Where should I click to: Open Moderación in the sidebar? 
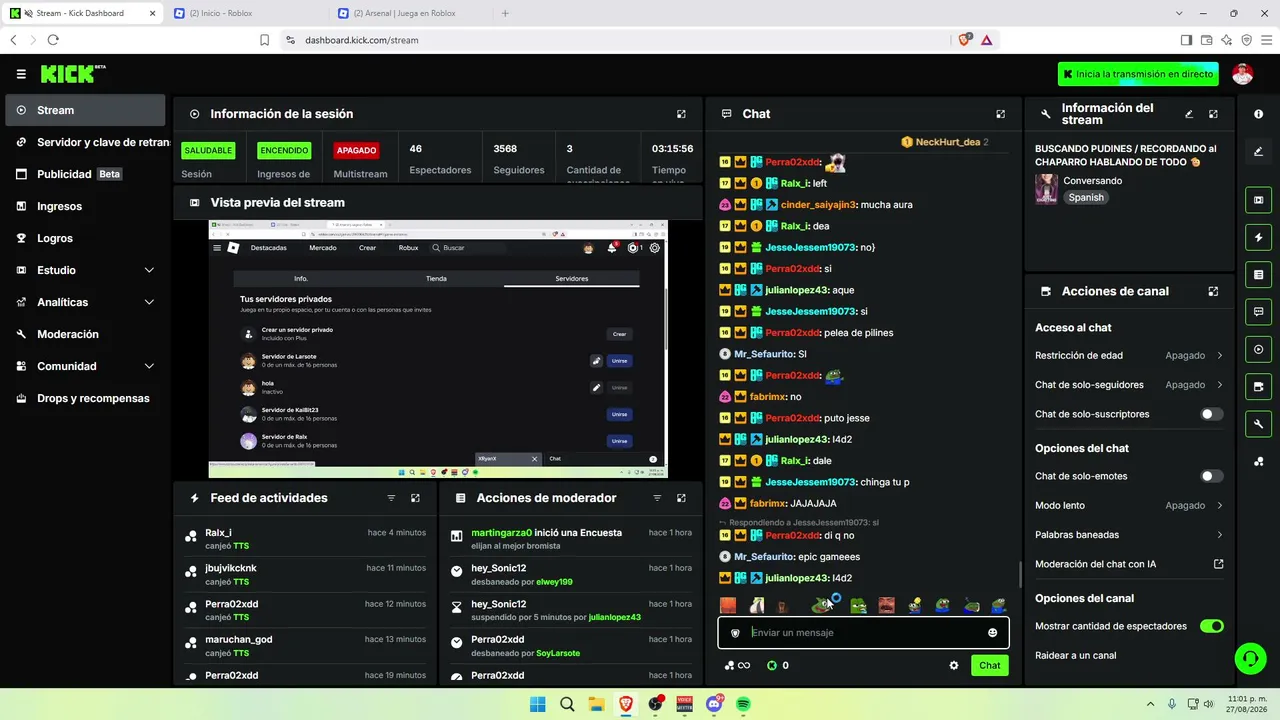pos(85,334)
